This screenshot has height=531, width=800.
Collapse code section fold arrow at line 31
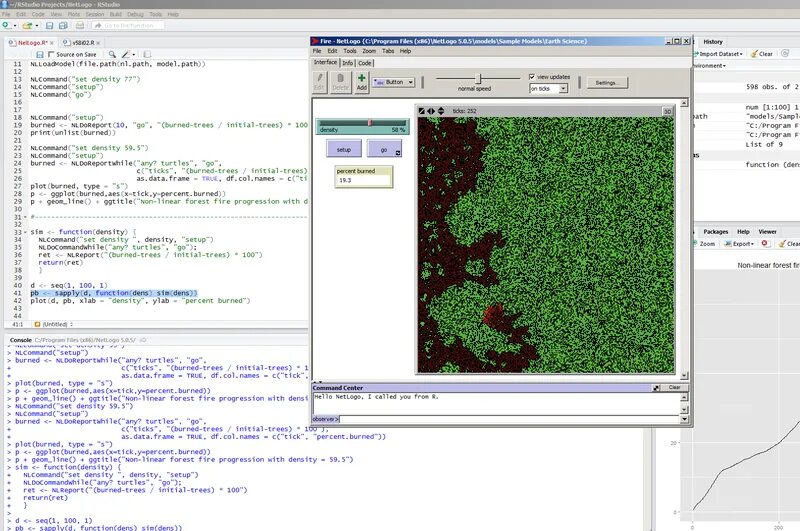[x=26, y=217]
